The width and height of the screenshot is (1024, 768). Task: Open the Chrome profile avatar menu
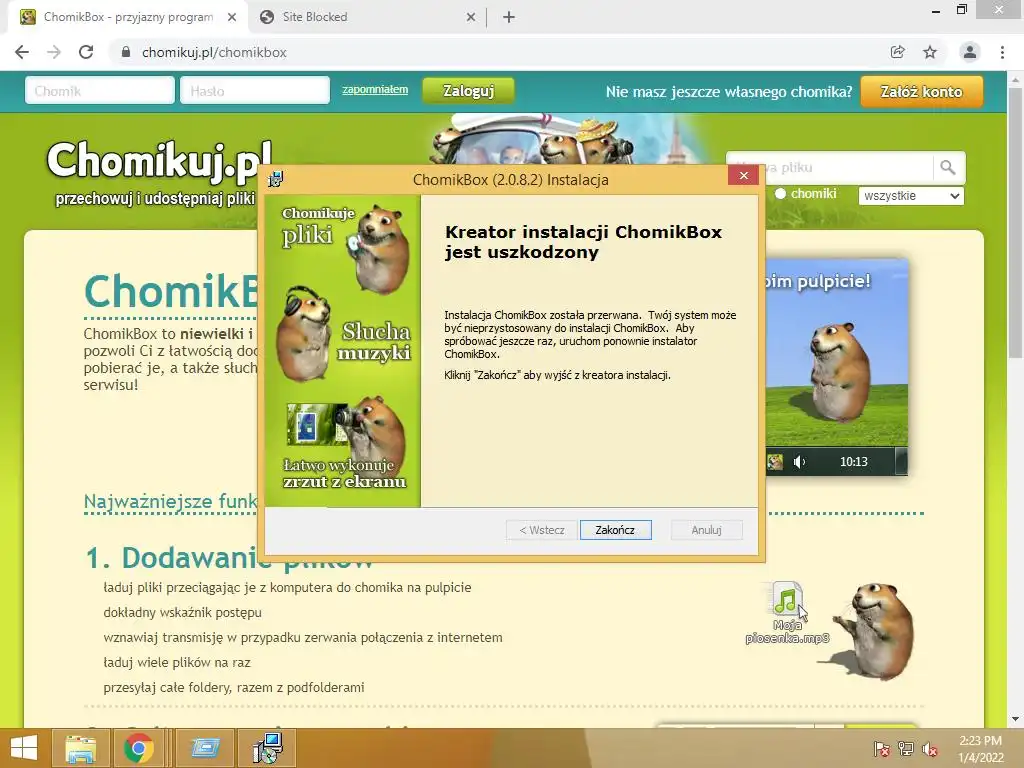click(x=970, y=52)
